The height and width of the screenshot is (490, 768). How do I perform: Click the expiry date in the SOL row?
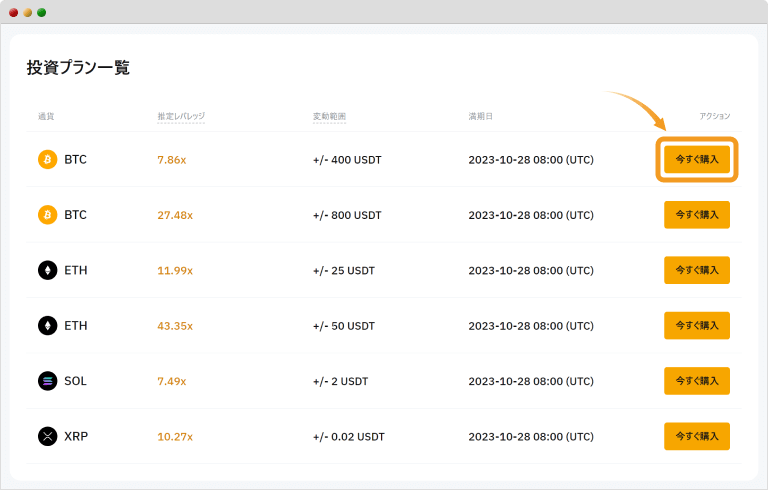pos(531,381)
